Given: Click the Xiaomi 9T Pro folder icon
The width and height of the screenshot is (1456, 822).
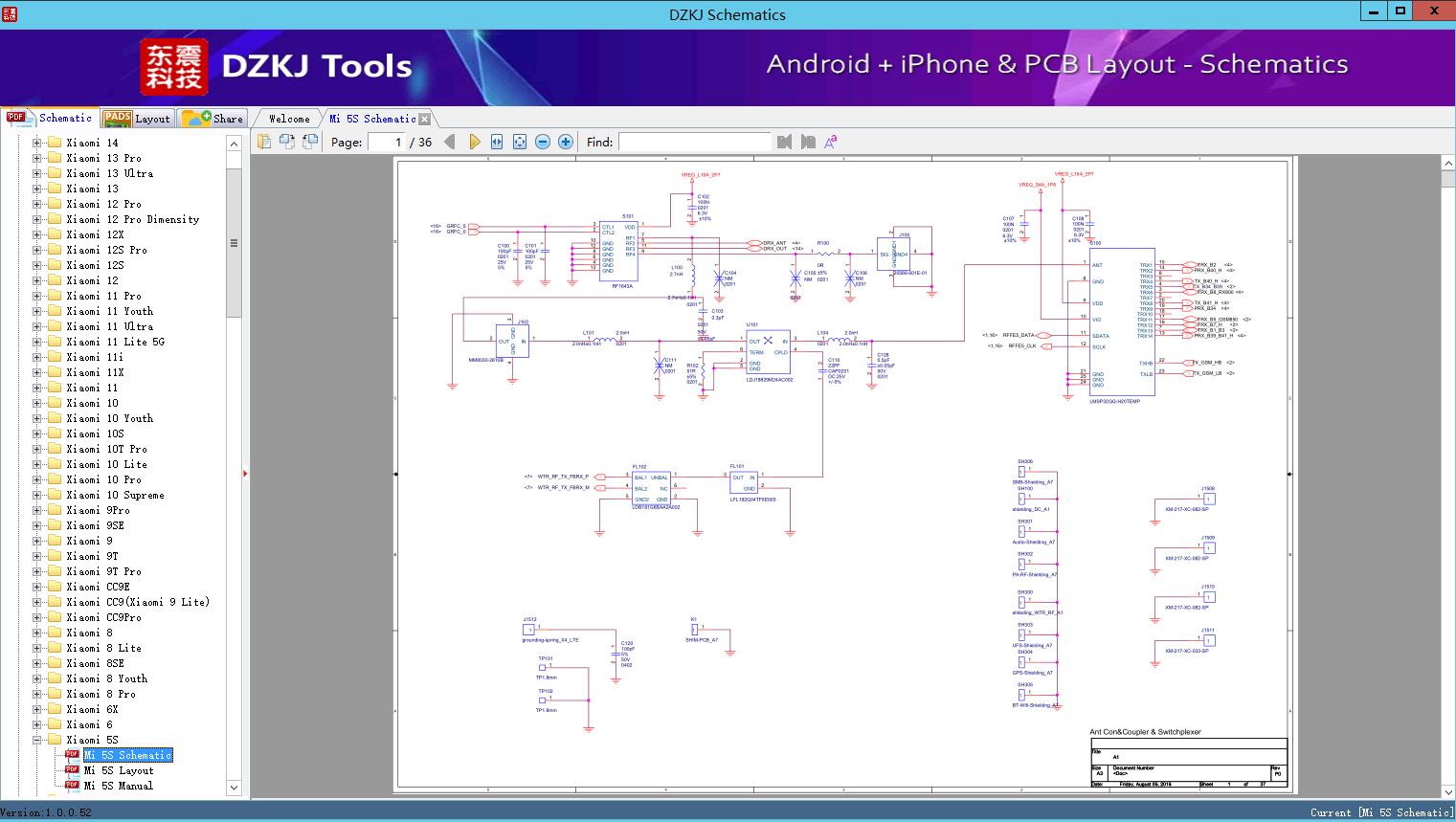Looking at the screenshot, I should [55, 571].
